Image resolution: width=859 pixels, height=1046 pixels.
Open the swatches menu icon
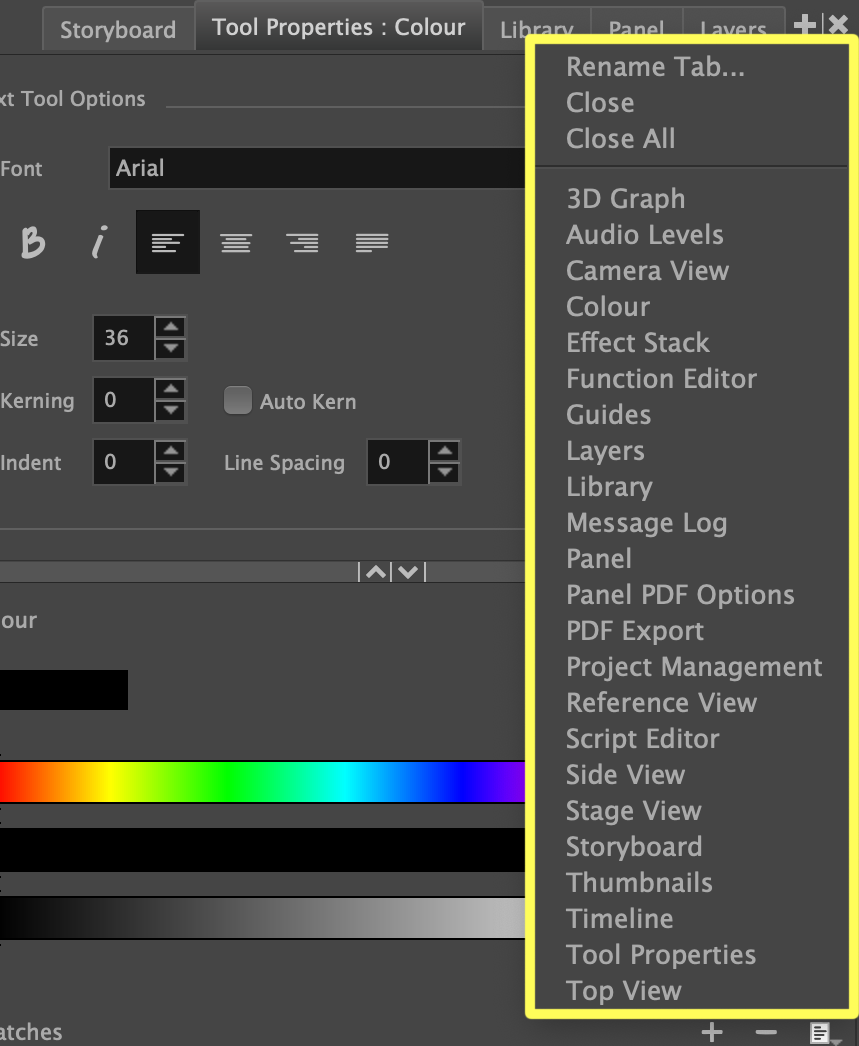821,1033
